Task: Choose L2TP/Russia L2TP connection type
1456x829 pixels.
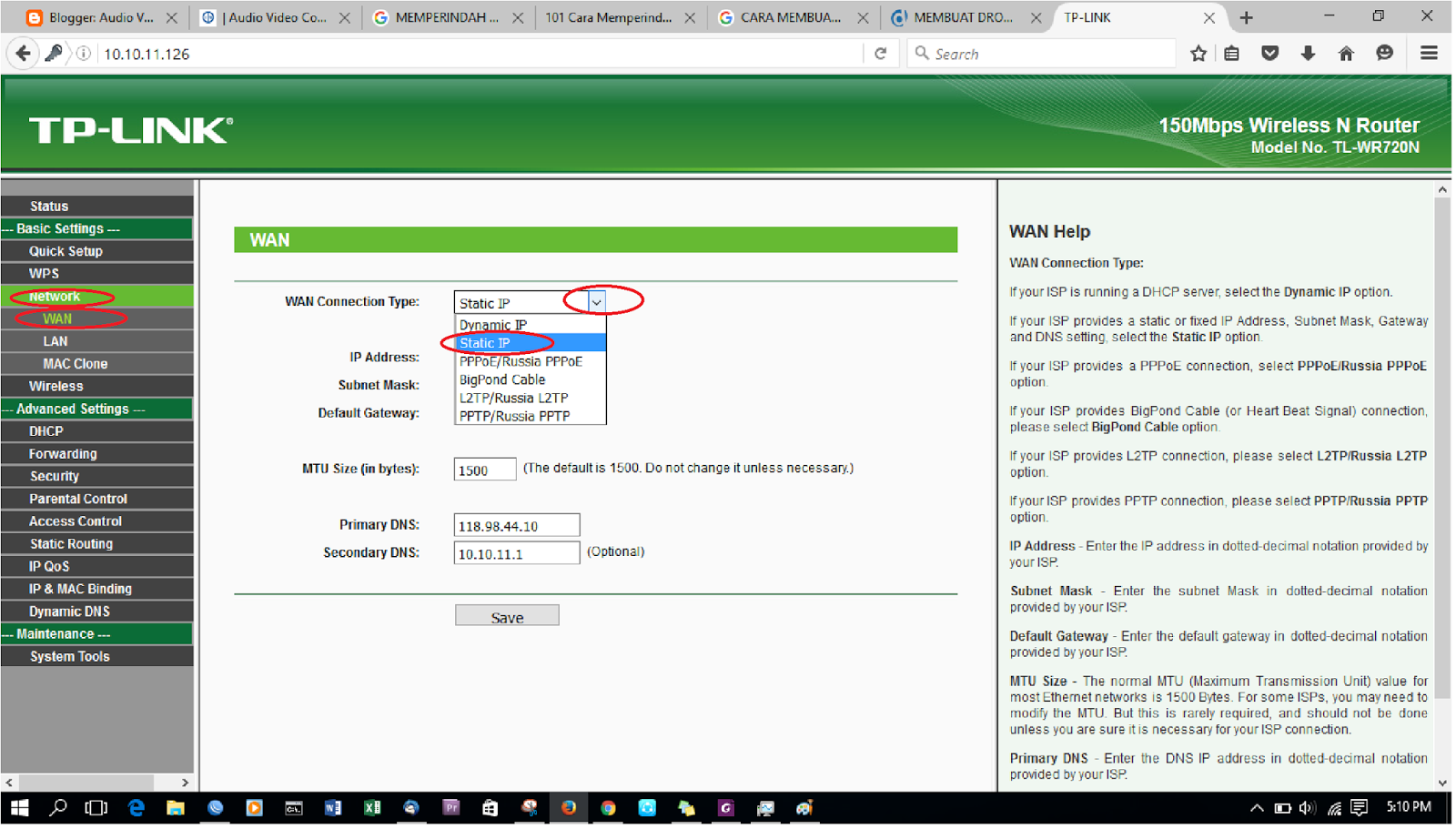Action: [x=531, y=398]
